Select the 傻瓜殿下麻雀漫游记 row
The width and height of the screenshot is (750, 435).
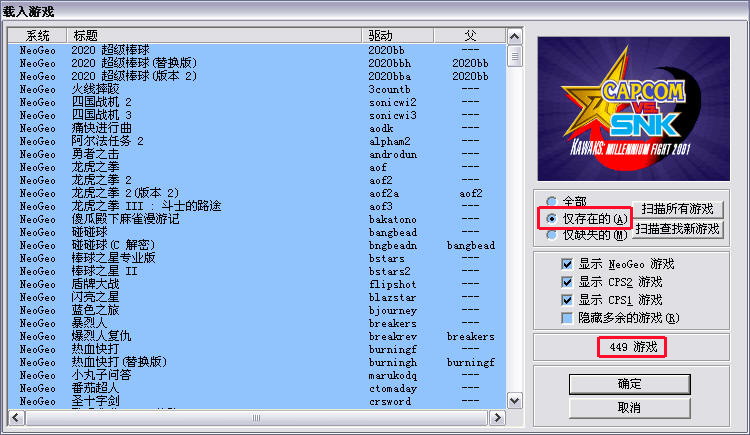(x=257, y=219)
